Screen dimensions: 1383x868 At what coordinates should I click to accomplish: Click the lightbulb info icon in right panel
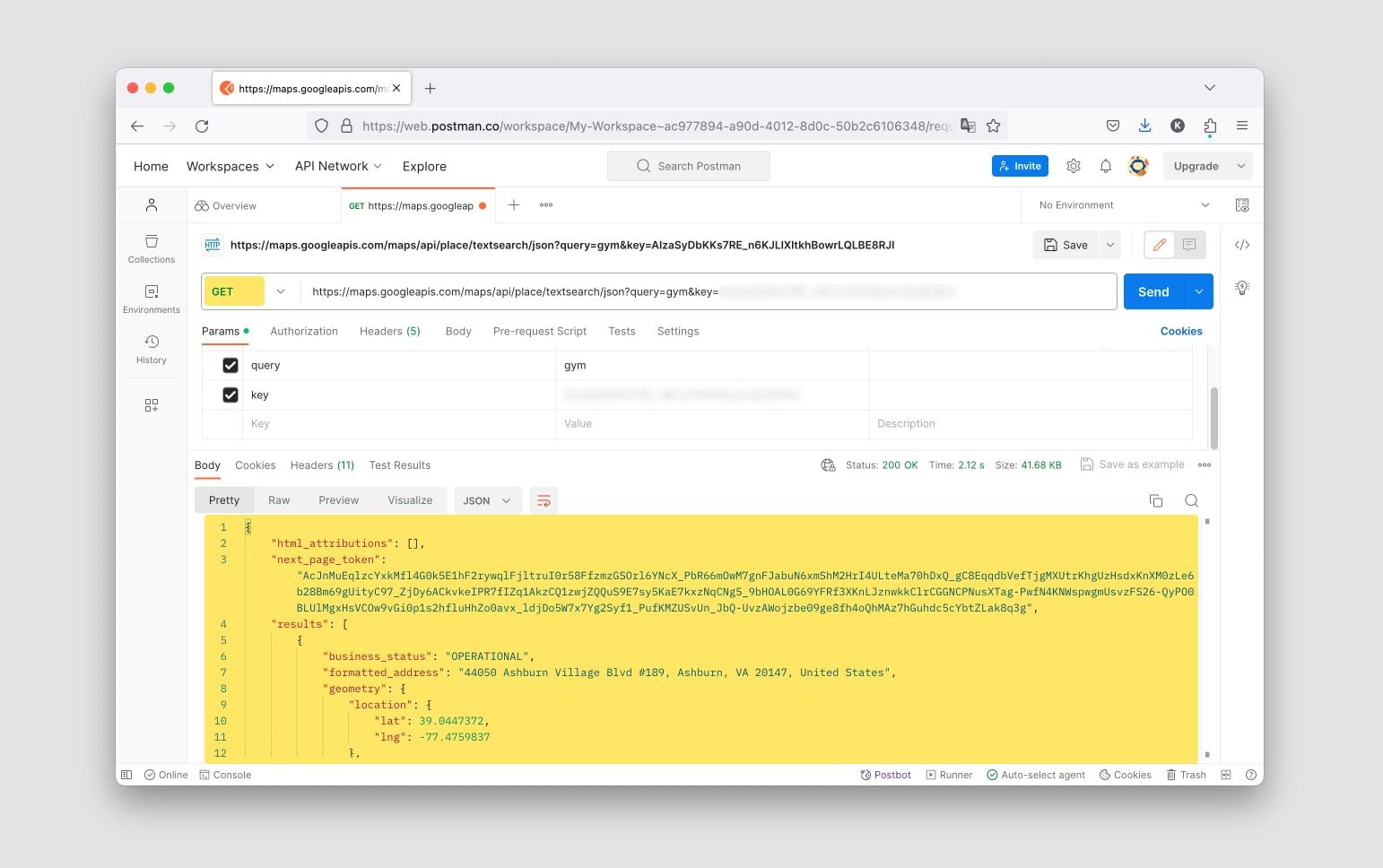coord(1242,288)
